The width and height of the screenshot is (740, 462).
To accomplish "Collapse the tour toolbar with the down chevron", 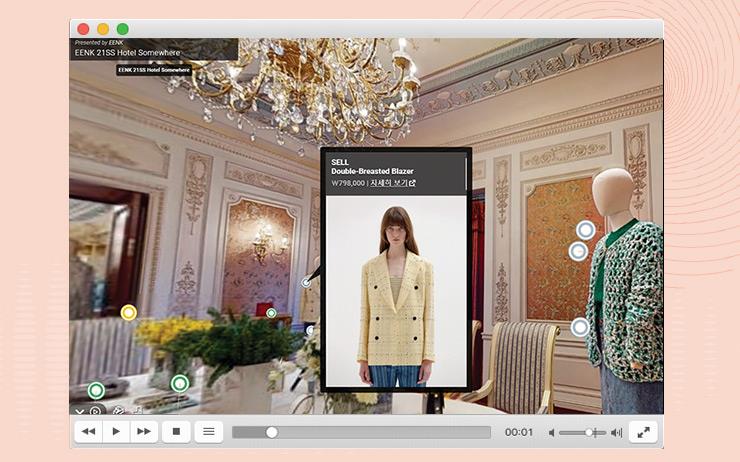I will pos(80,410).
